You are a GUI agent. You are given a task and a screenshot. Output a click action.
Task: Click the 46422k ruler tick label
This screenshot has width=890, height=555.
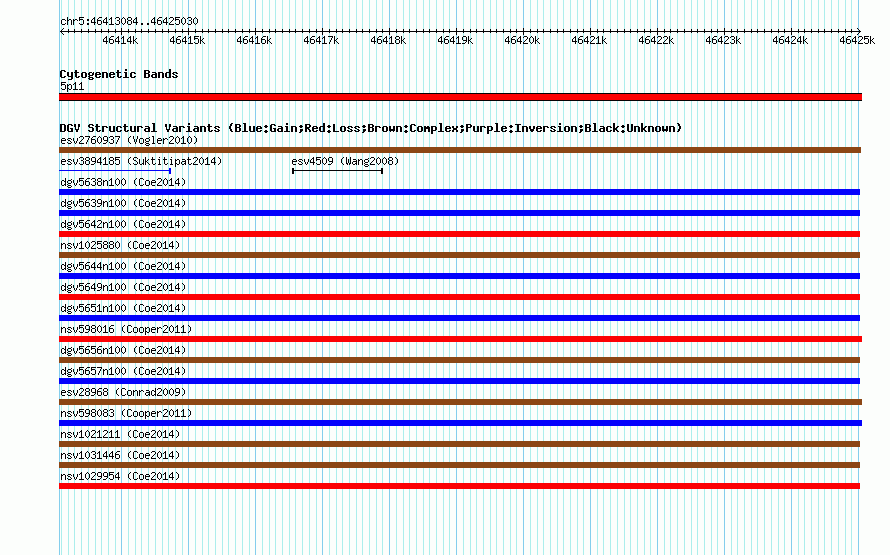point(656,40)
